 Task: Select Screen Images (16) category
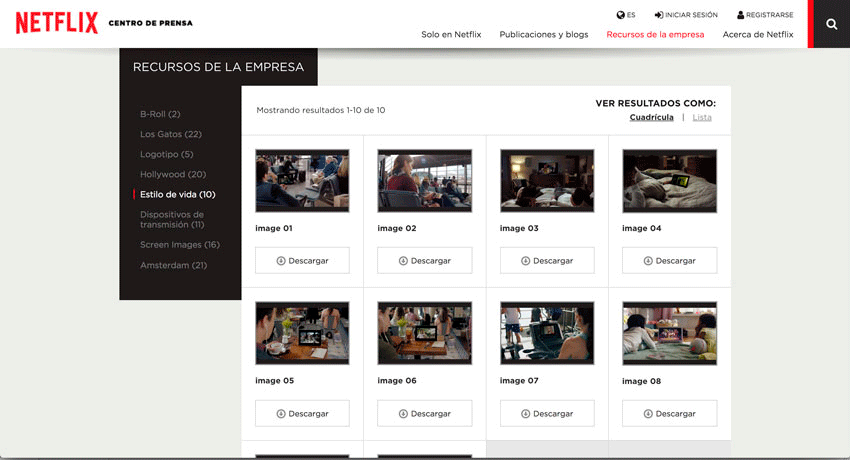[x=179, y=244]
